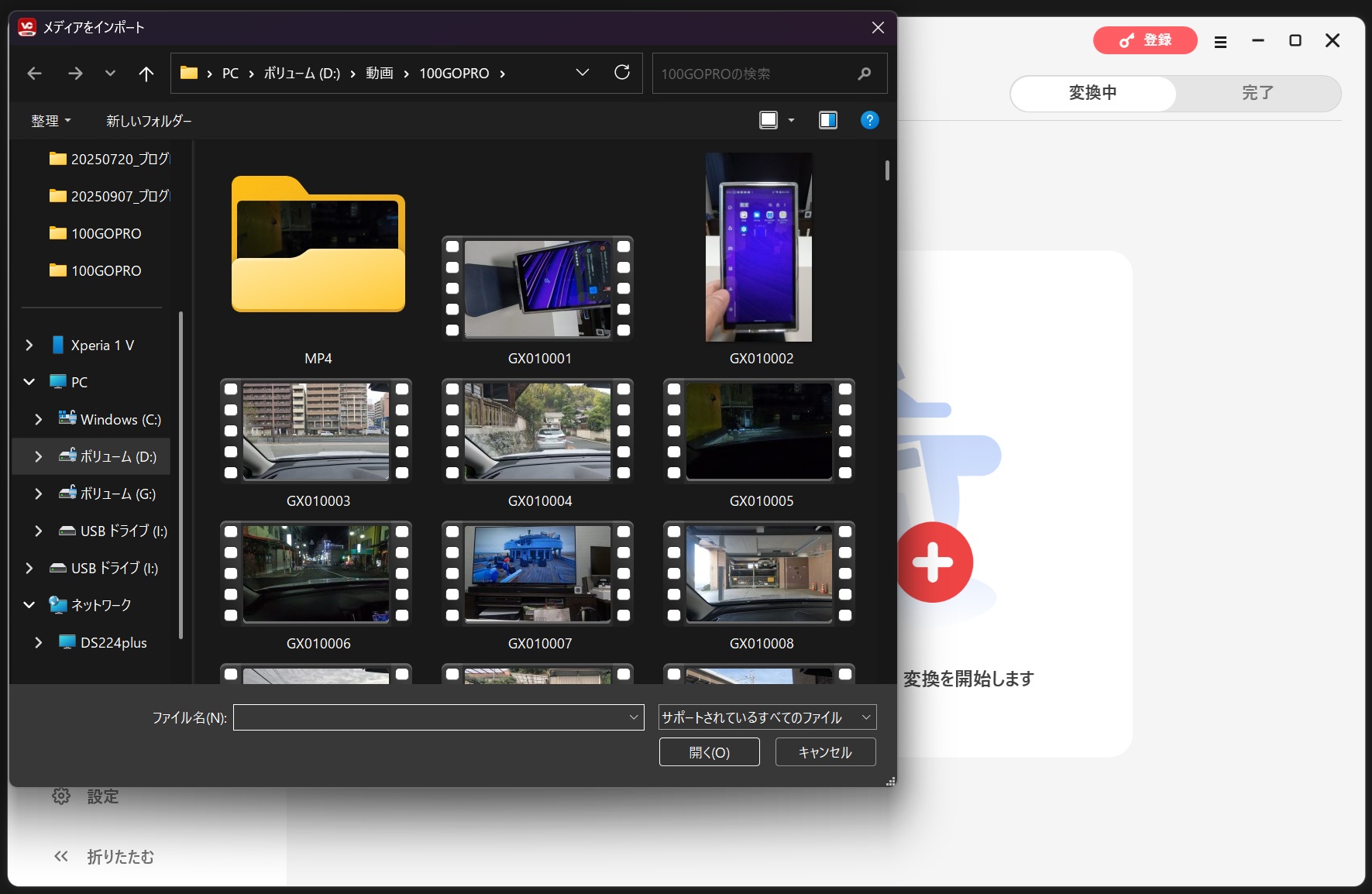Toggle the preview pane icon
This screenshot has height=894, width=1372.
click(827, 120)
